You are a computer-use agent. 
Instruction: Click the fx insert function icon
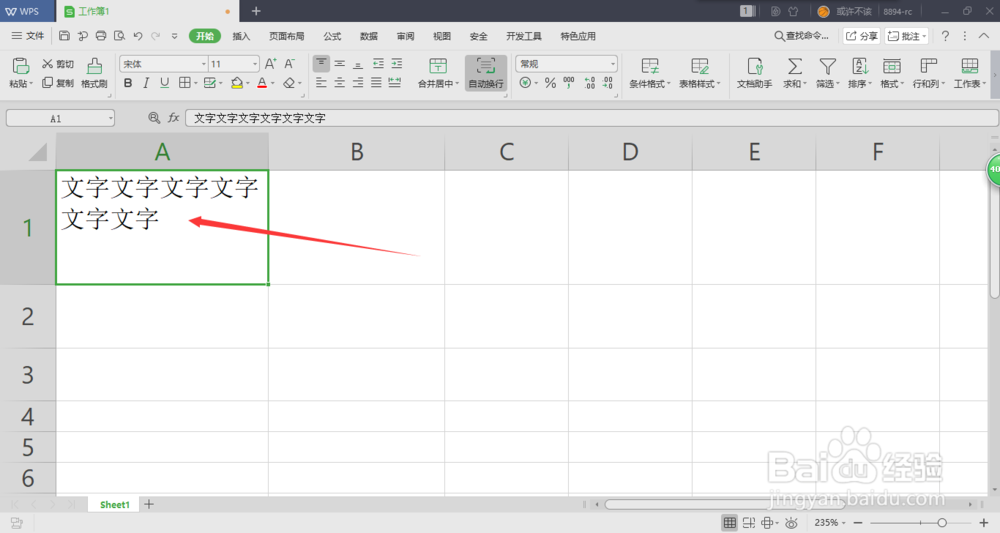pyautogui.click(x=173, y=118)
